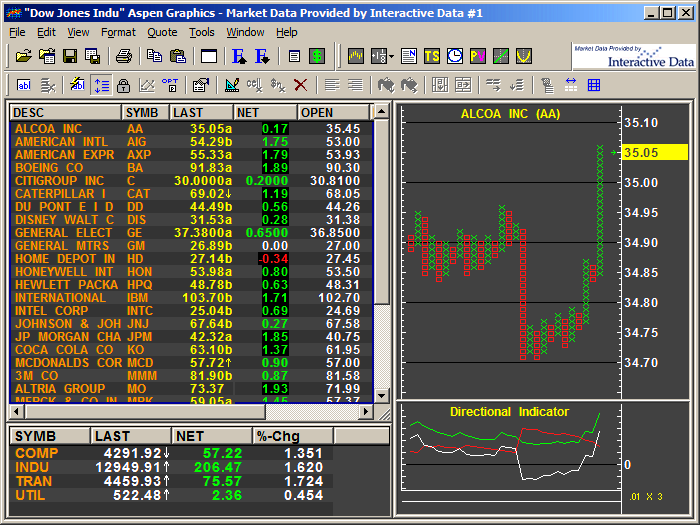Click the upper quote list LAST column header
This screenshot has height=525, width=700.
(201, 112)
